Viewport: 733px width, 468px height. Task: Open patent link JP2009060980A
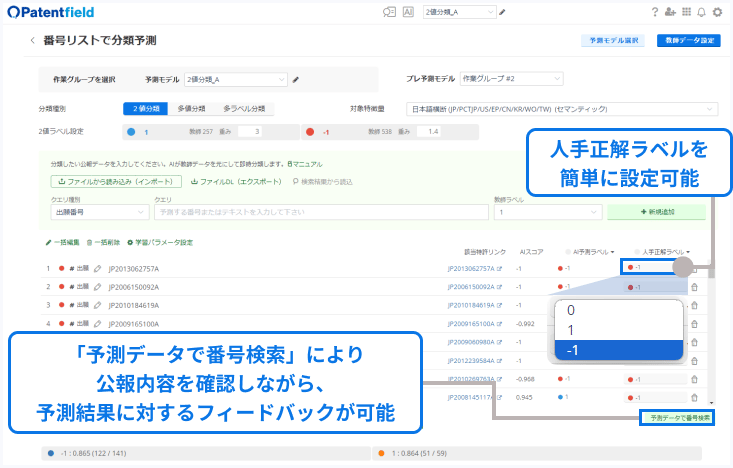pyautogui.click(x=474, y=342)
